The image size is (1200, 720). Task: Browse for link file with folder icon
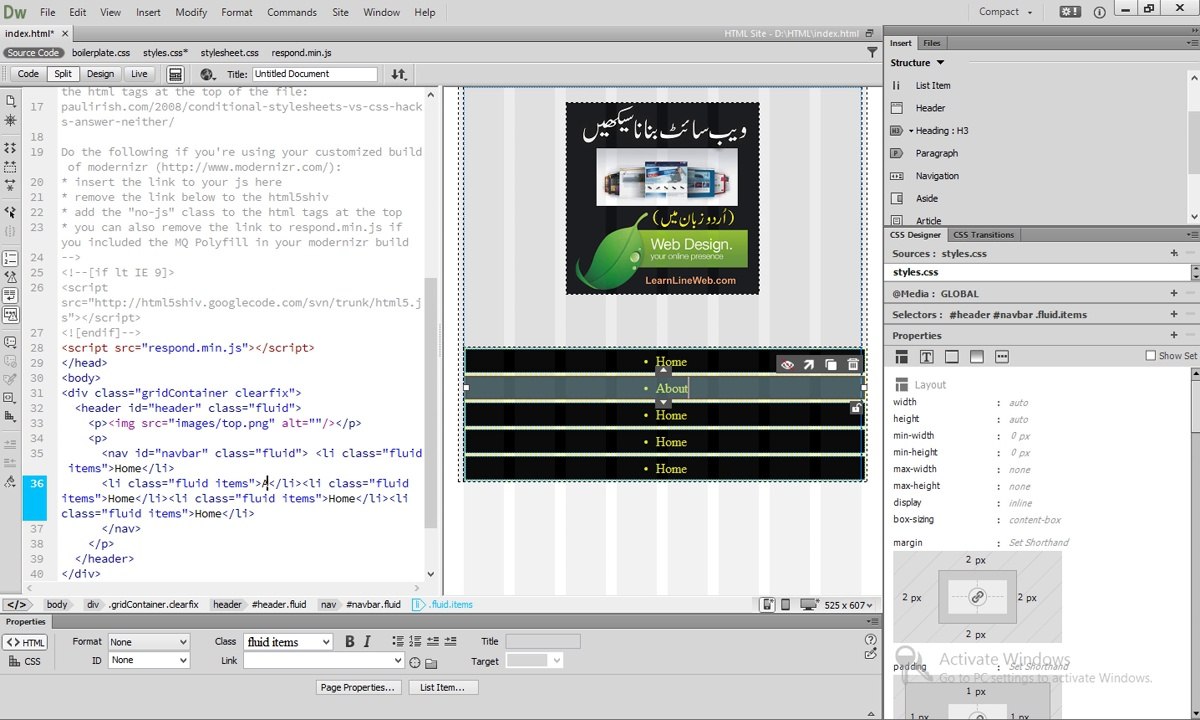click(431, 662)
